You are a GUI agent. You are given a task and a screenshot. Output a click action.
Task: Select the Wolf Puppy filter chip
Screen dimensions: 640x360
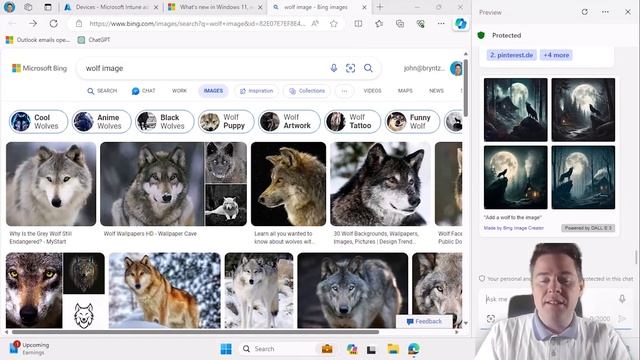(226, 122)
